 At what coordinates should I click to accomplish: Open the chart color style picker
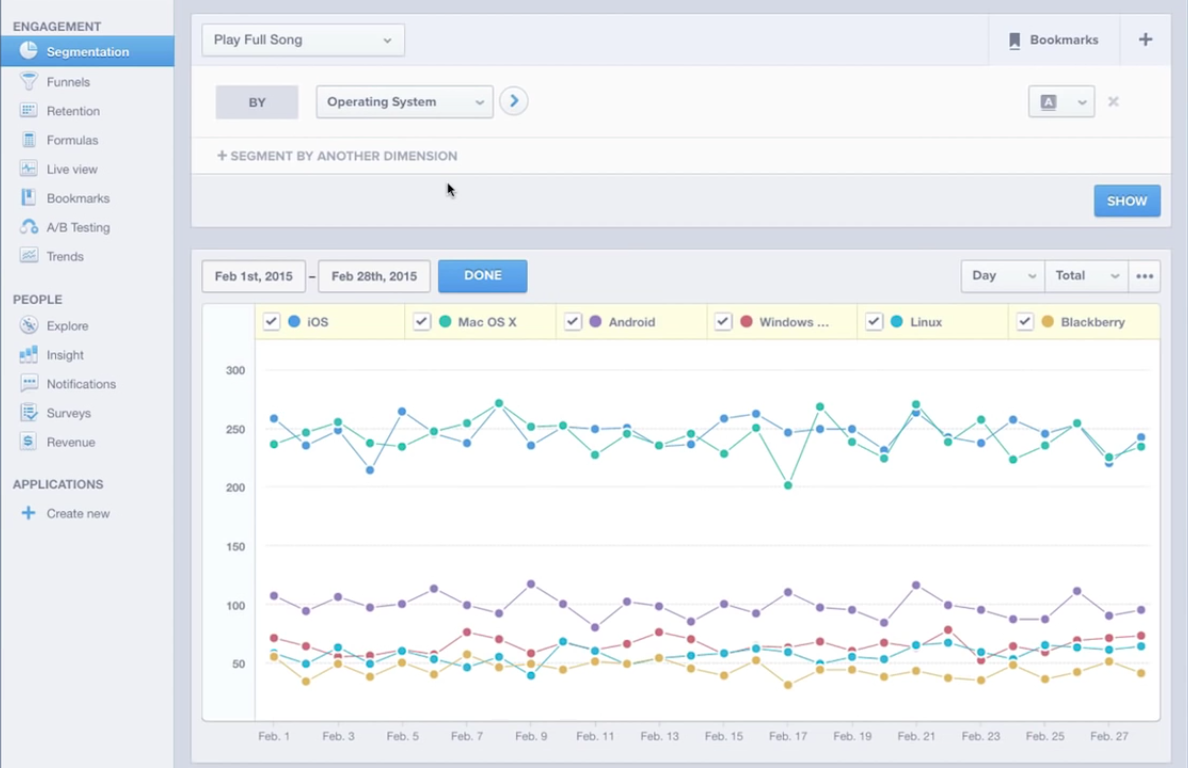click(x=1061, y=101)
